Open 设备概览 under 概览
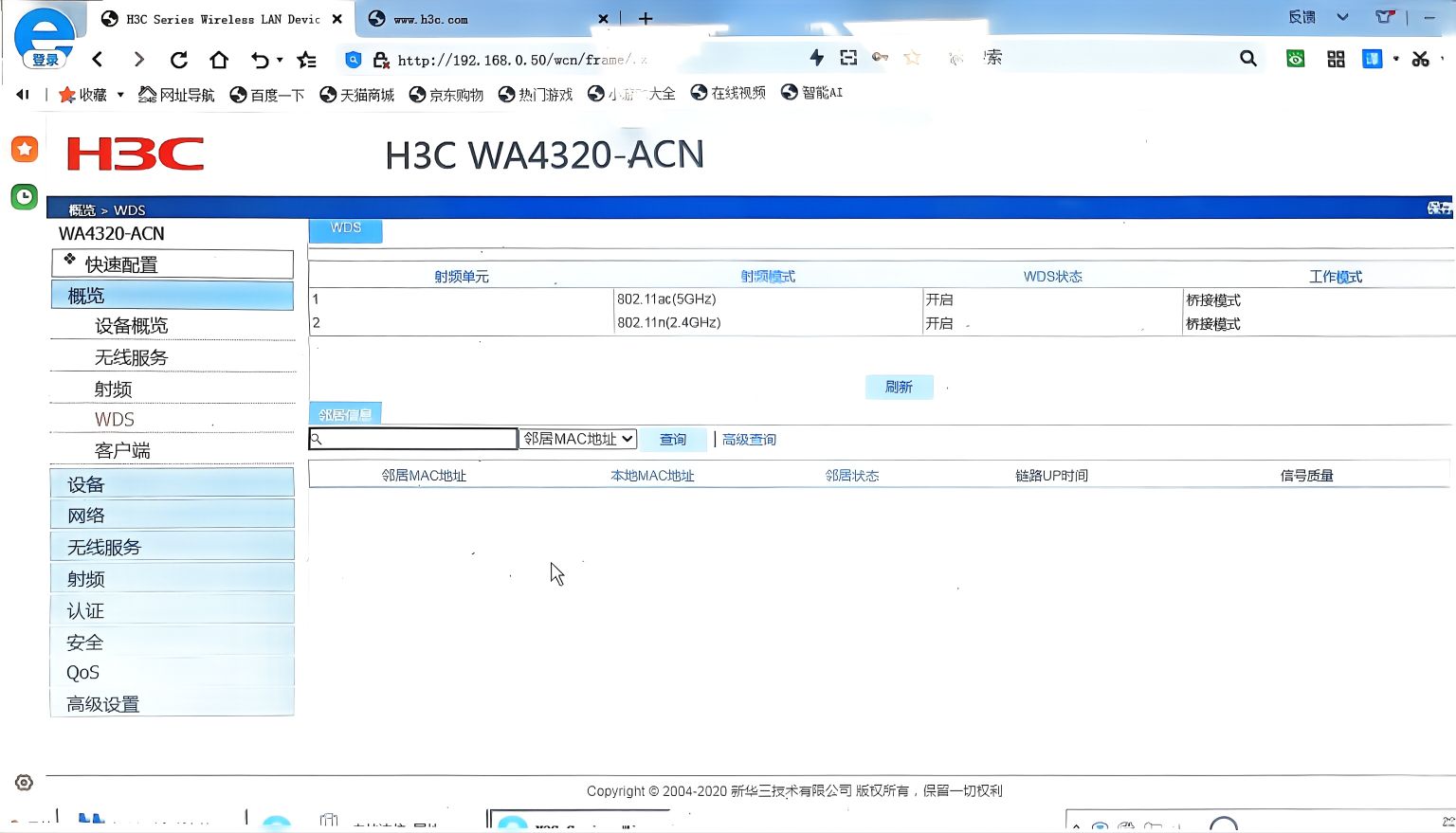1456x833 pixels. tap(131, 326)
